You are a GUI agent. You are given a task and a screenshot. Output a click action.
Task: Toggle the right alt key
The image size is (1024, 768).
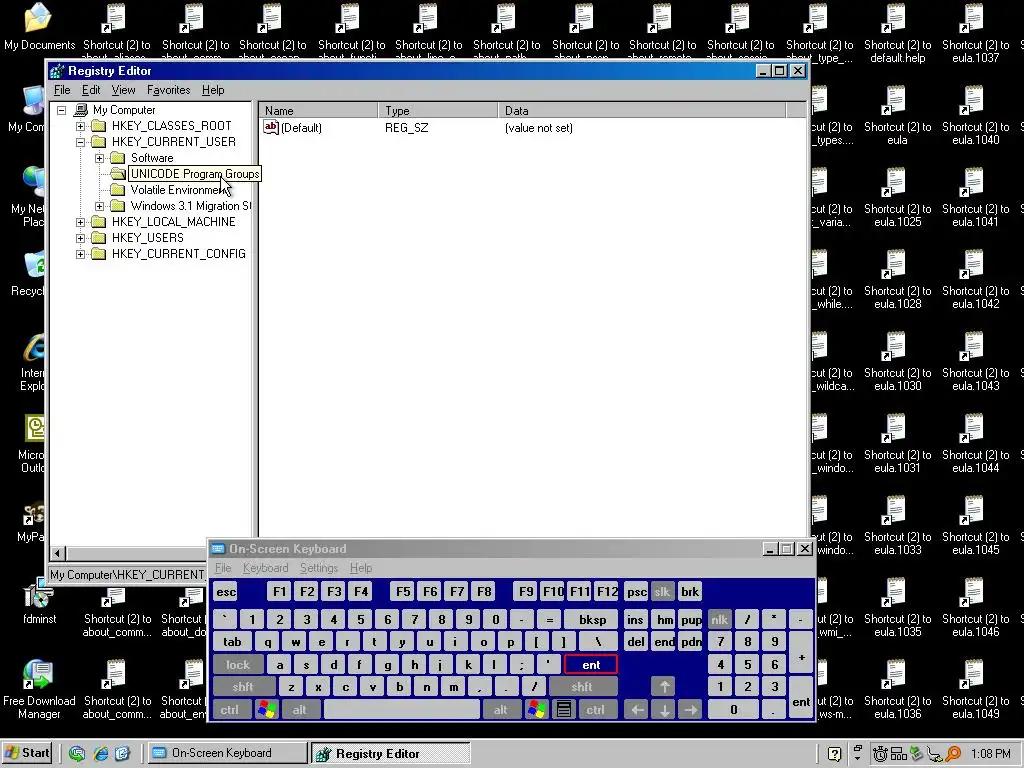pyautogui.click(x=500, y=710)
